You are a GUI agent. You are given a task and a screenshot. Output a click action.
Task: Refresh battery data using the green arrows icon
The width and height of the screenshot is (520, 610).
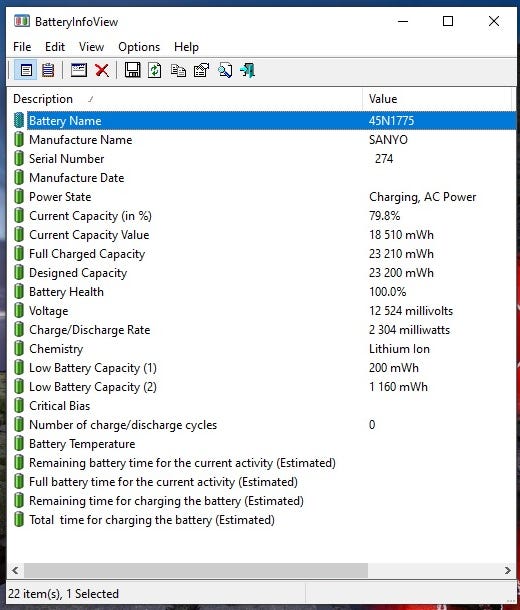click(x=155, y=70)
